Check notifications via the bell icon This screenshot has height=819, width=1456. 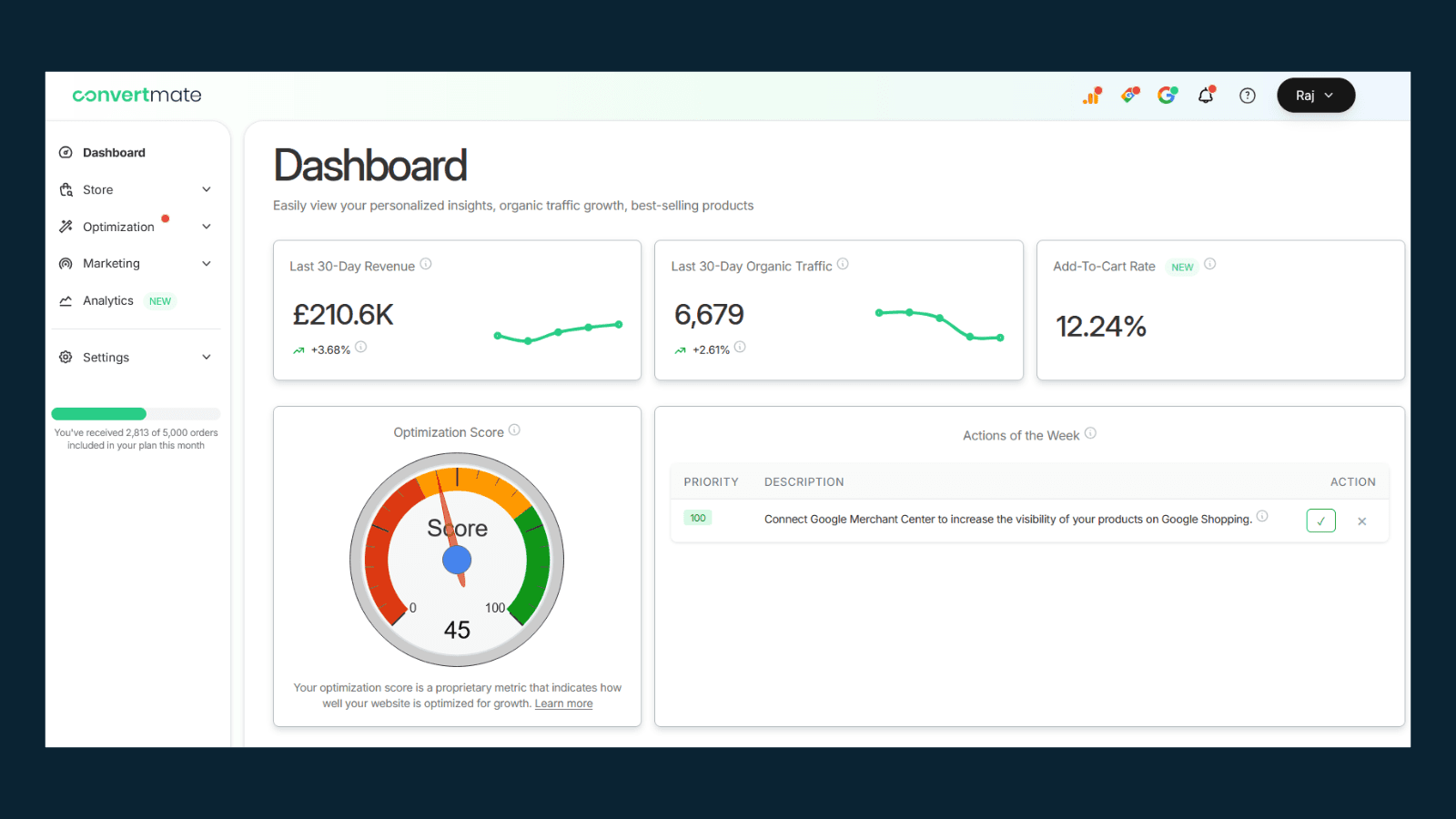(1206, 95)
